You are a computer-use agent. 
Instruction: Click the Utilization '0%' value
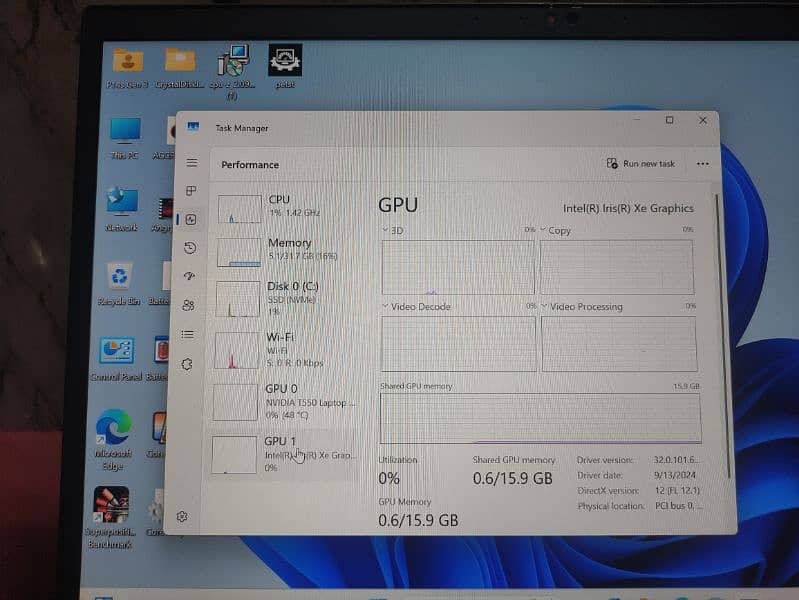pos(389,478)
